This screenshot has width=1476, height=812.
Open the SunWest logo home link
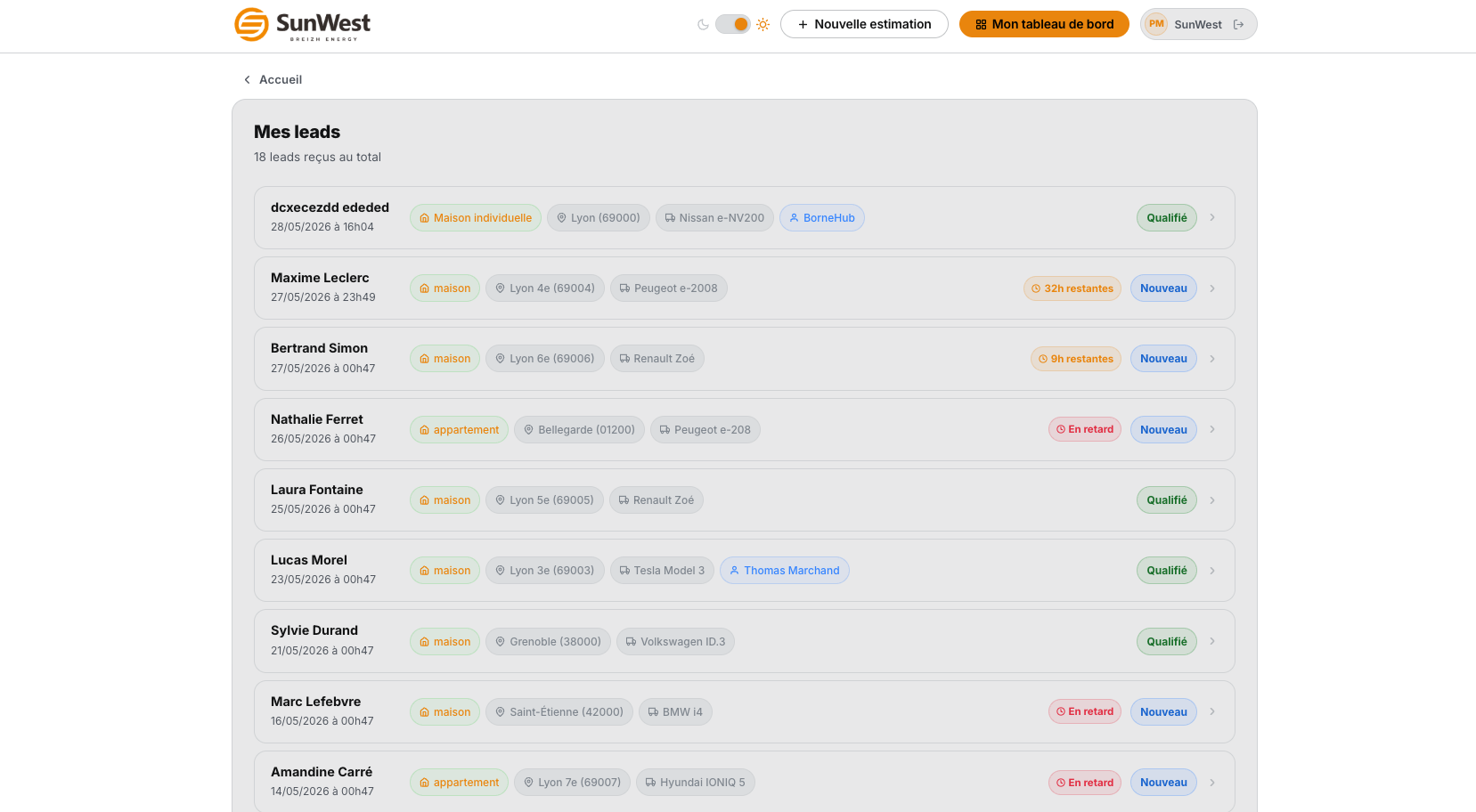(x=302, y=25)
